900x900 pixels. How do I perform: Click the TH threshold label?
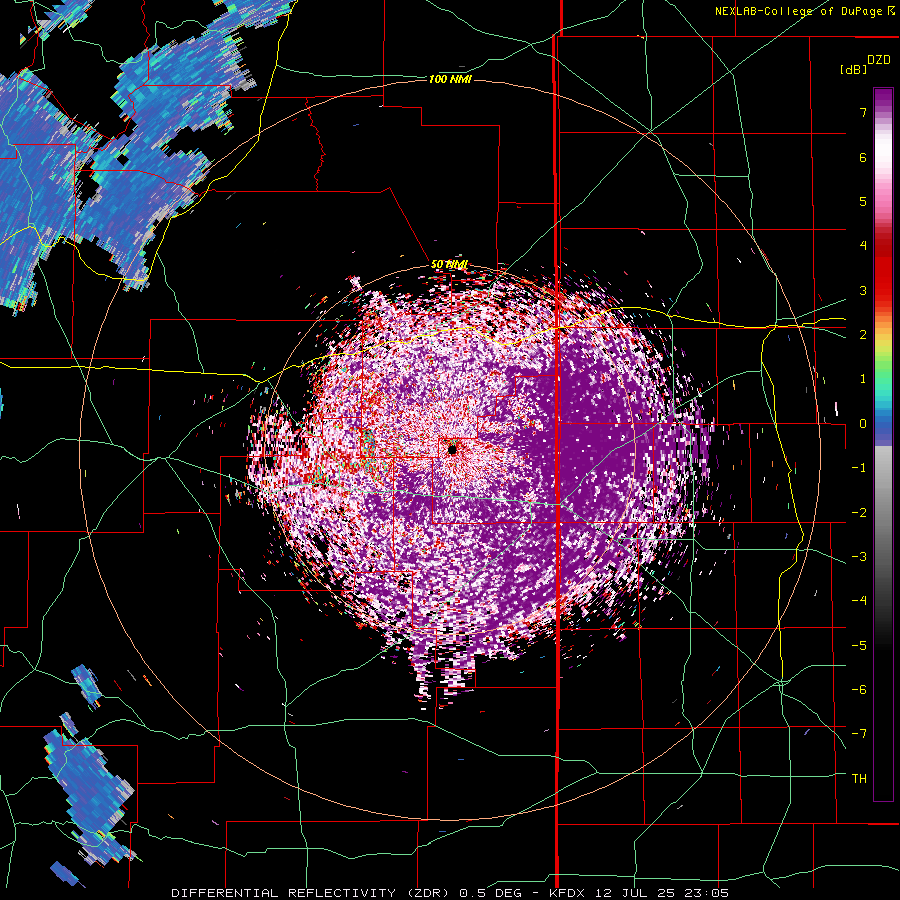pos(859,779)
